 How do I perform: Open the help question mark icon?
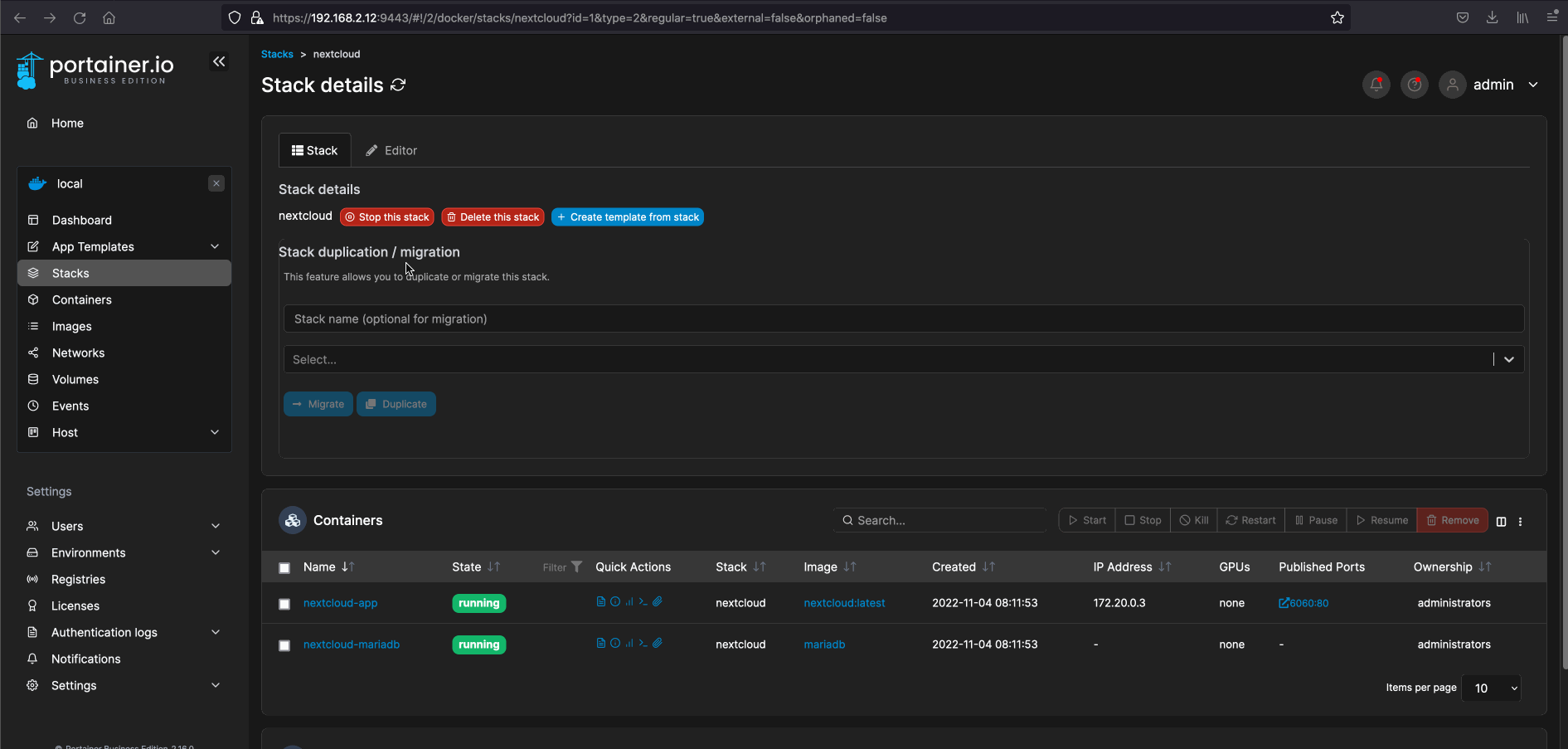(x=1414, y=84)
